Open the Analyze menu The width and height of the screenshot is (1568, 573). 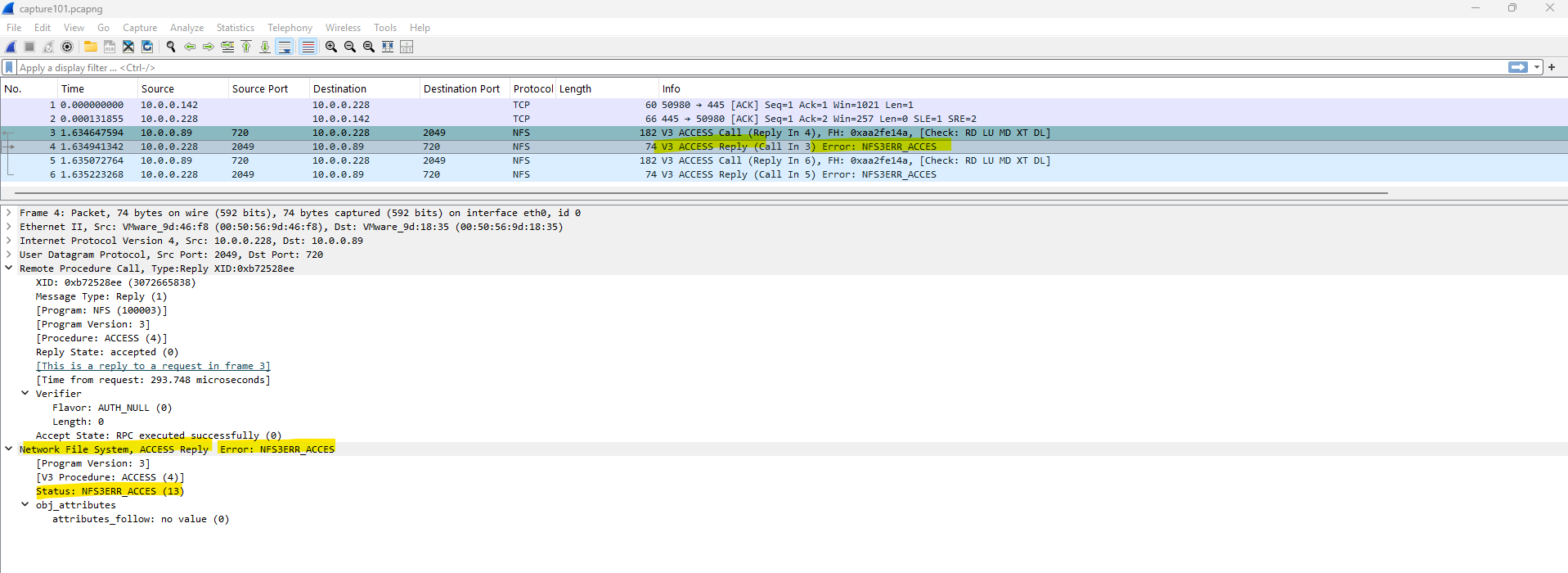186,28
